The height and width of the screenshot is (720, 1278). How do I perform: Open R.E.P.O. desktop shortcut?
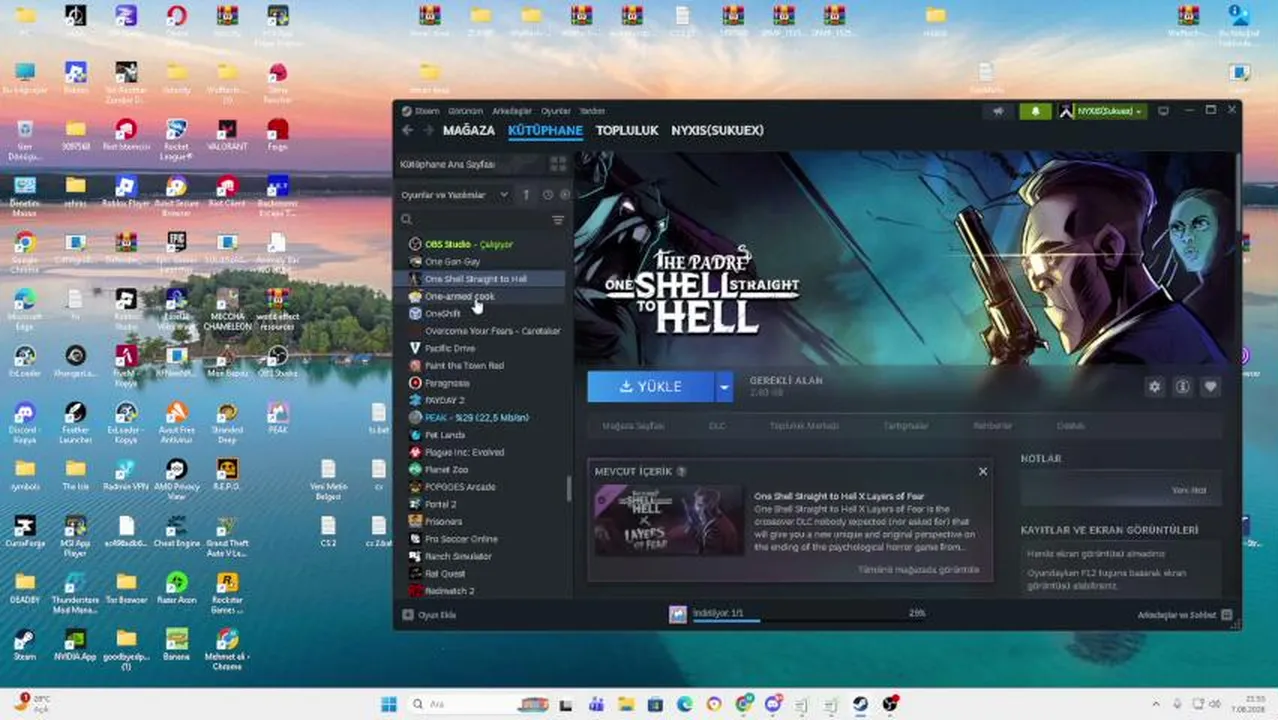pos(227,476)
